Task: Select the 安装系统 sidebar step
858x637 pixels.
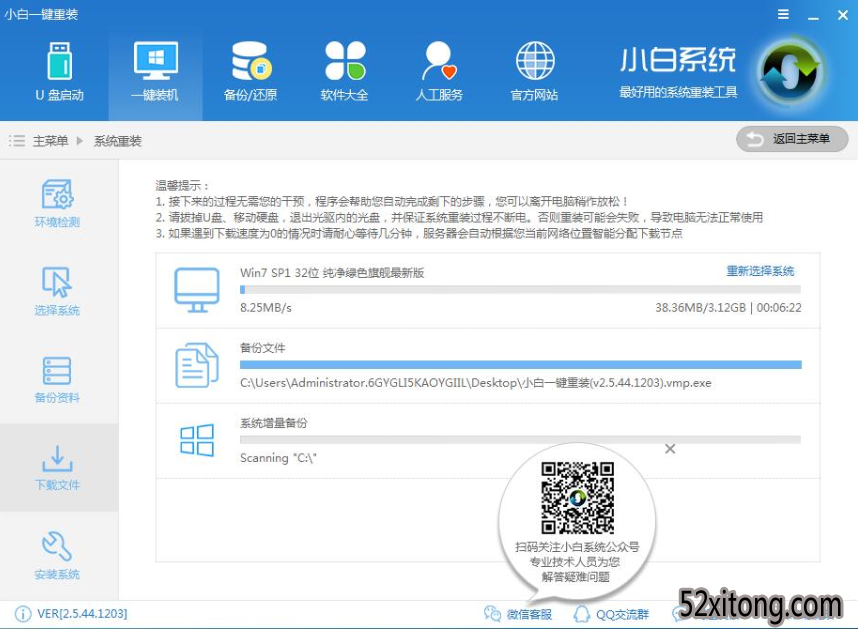Action: (x=57, y=555)
